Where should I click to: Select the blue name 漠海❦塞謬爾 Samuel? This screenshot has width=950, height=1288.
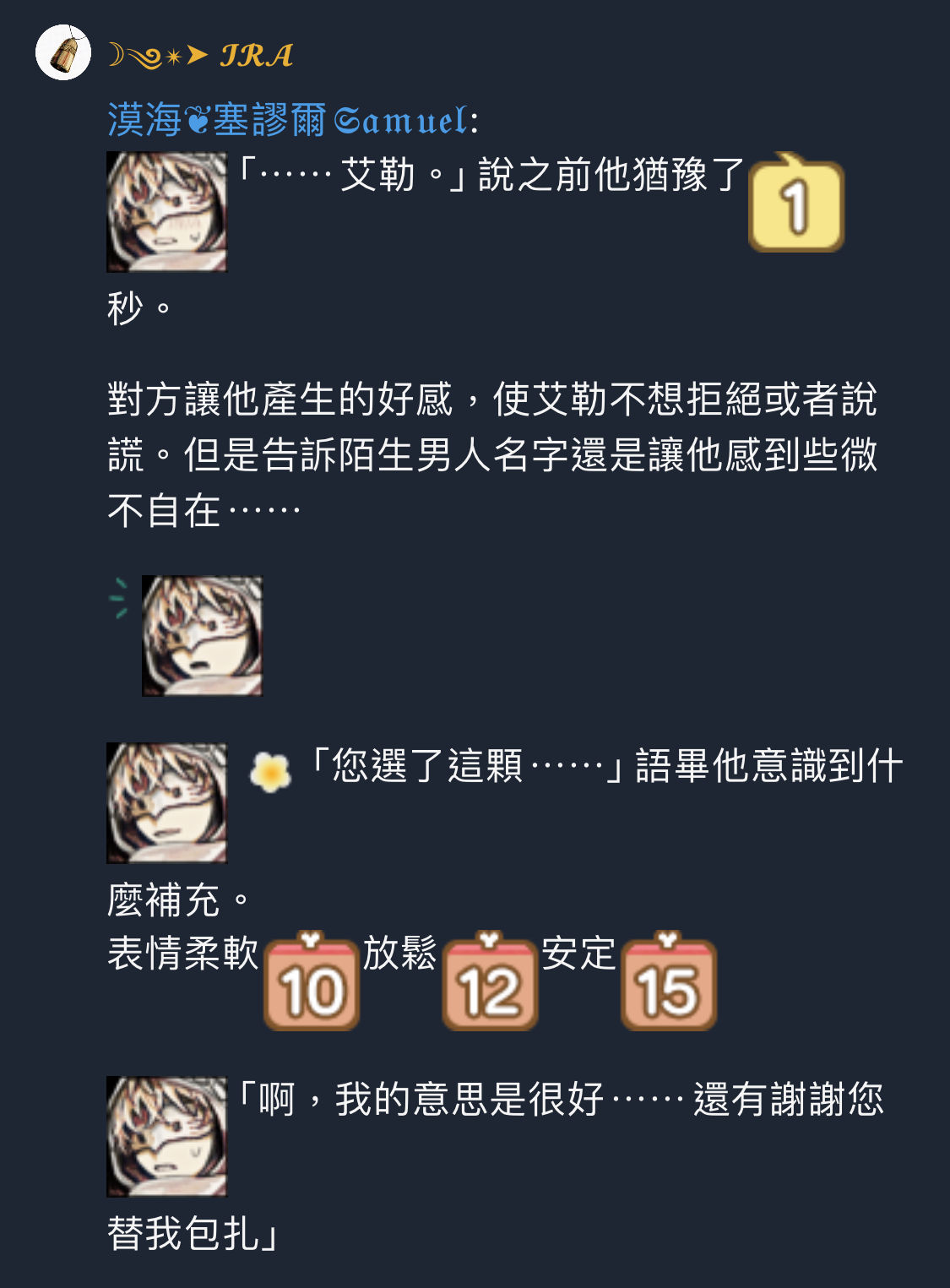(293, 120)
